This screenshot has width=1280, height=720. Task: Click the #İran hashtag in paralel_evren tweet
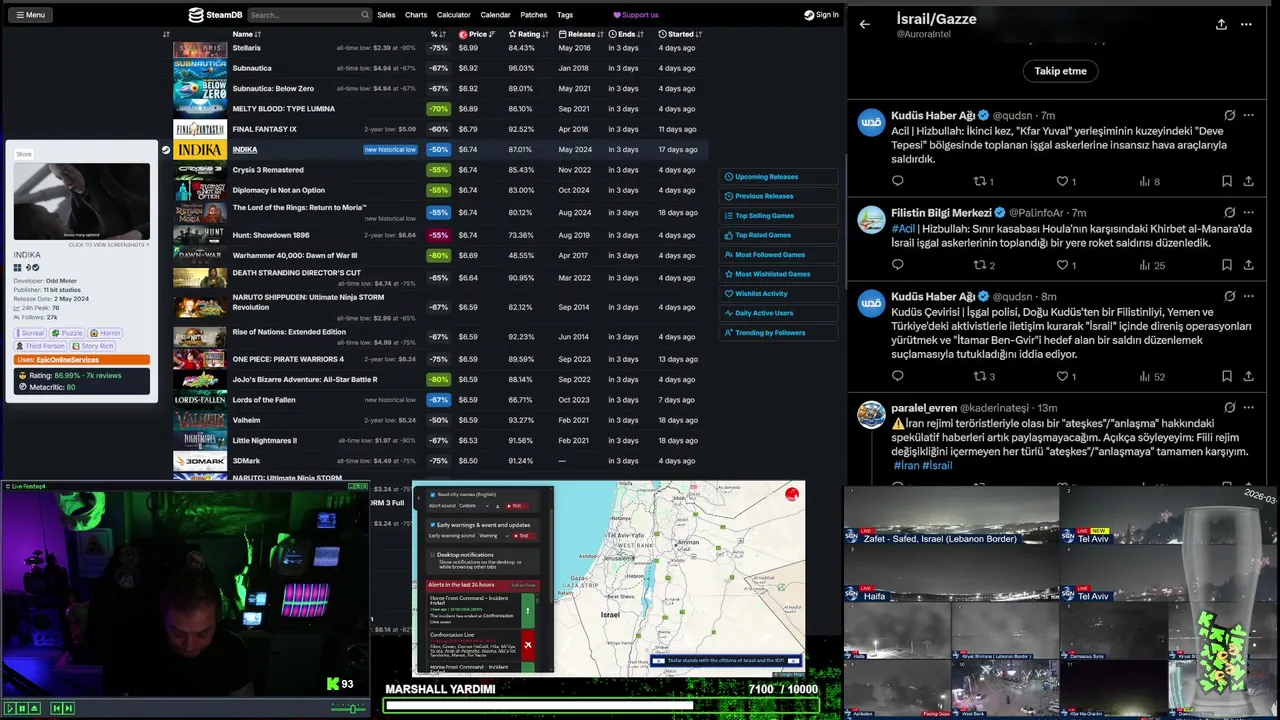point(905,466)
